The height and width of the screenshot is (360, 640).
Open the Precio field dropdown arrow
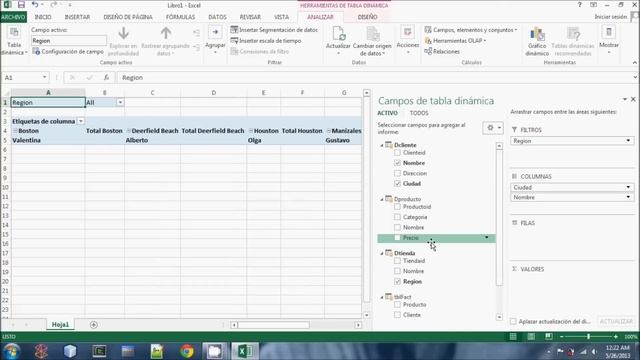coord(487,238)
